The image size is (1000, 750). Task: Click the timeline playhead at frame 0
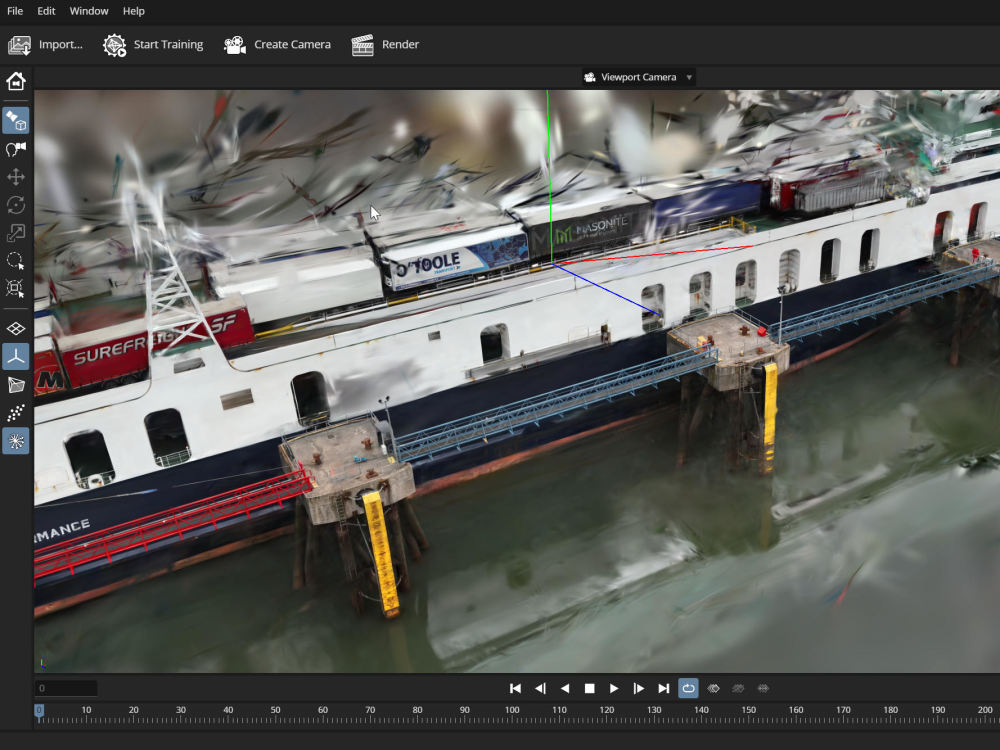coord(39,714)
